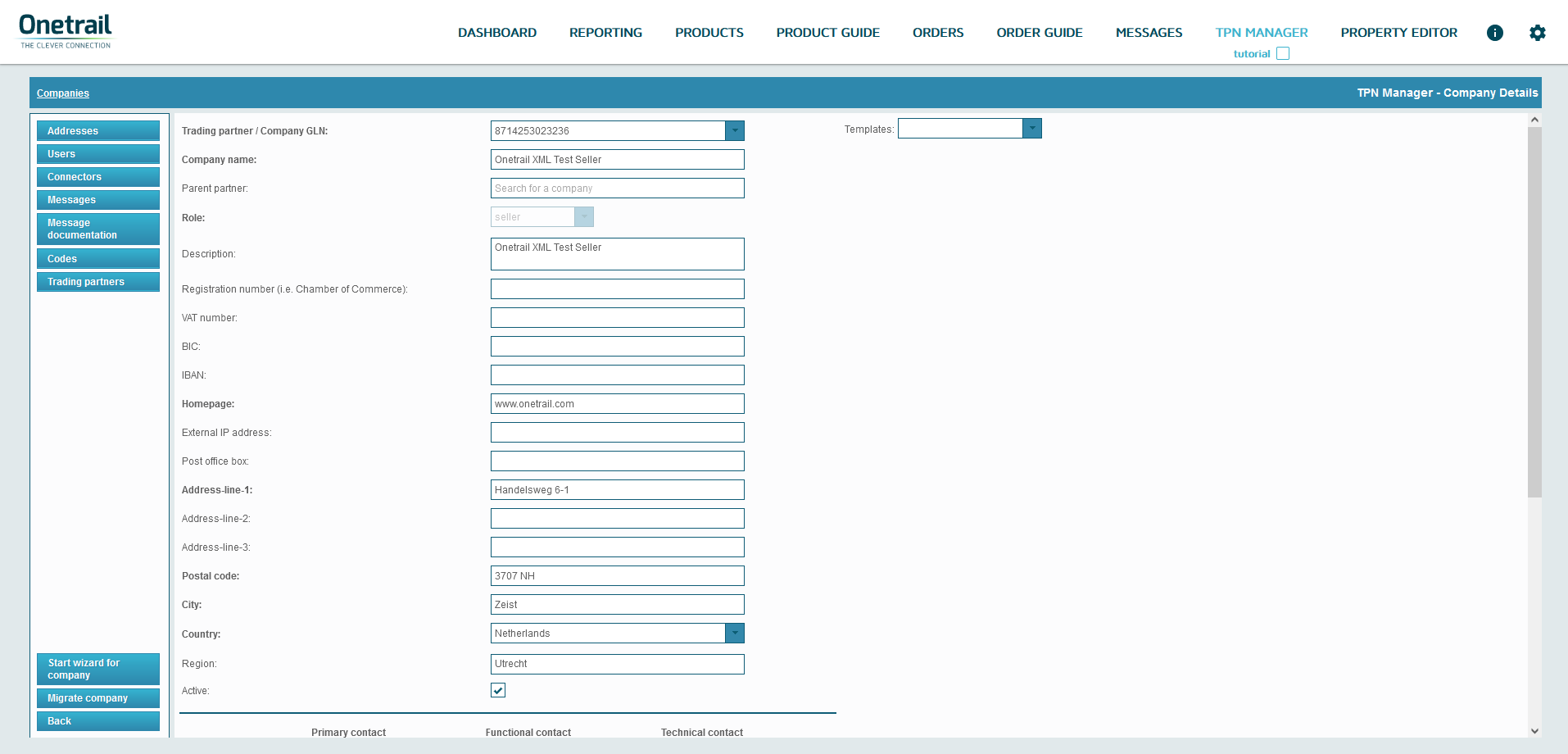The width and height of the screenshot is (1568, 754).
Task: Enable the tutorial checkbox
Action: [x=1283, y=54]
